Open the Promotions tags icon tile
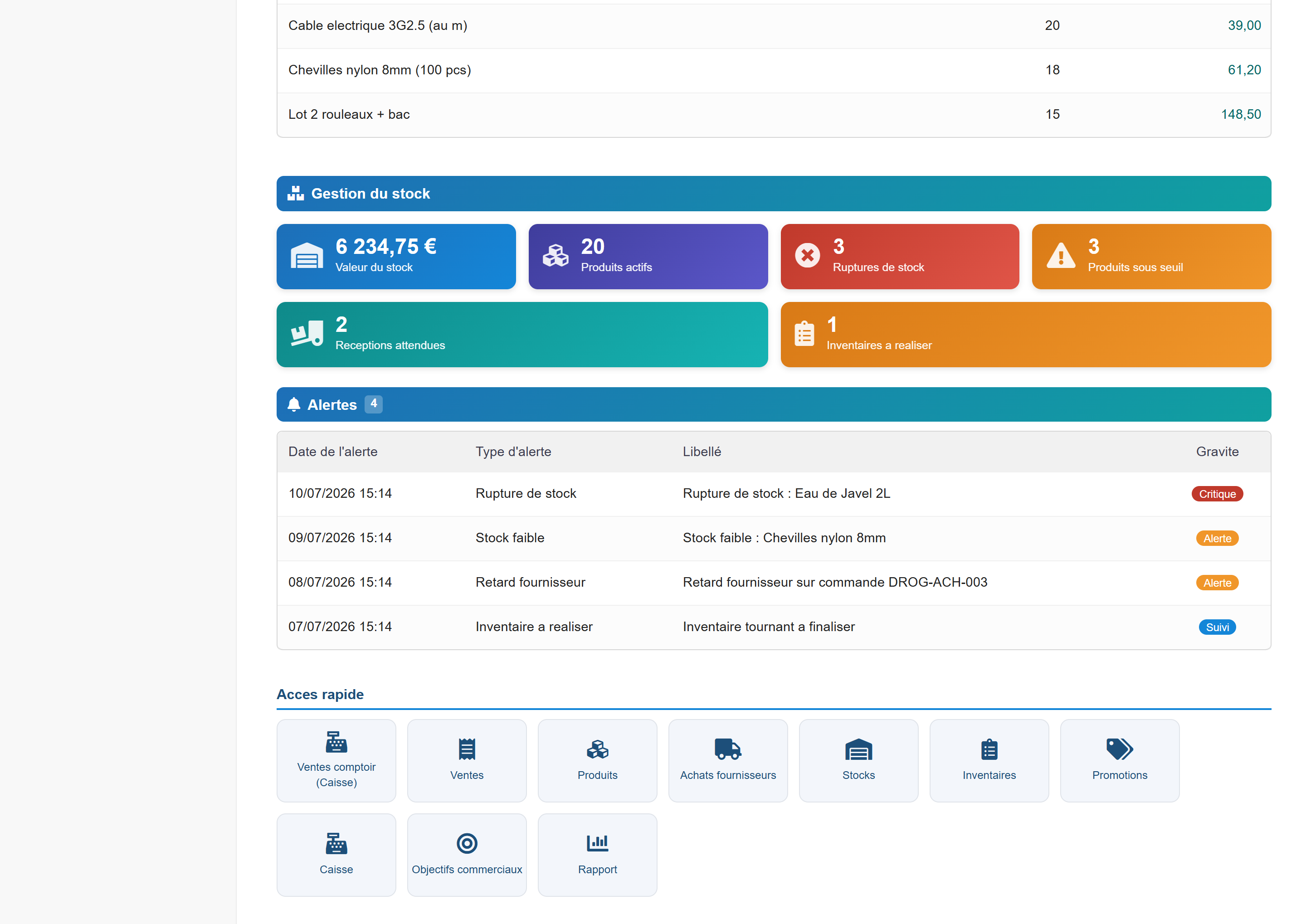Viewport: 1306px width, 924px height. pos(1119,760)
